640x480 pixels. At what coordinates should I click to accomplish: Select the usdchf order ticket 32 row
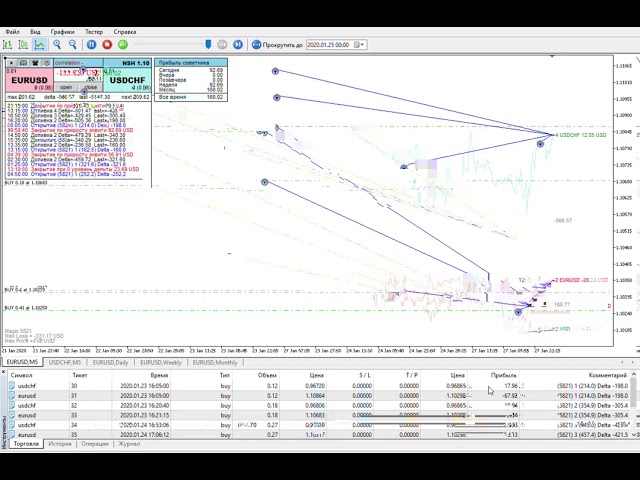(x=319, y=405)
